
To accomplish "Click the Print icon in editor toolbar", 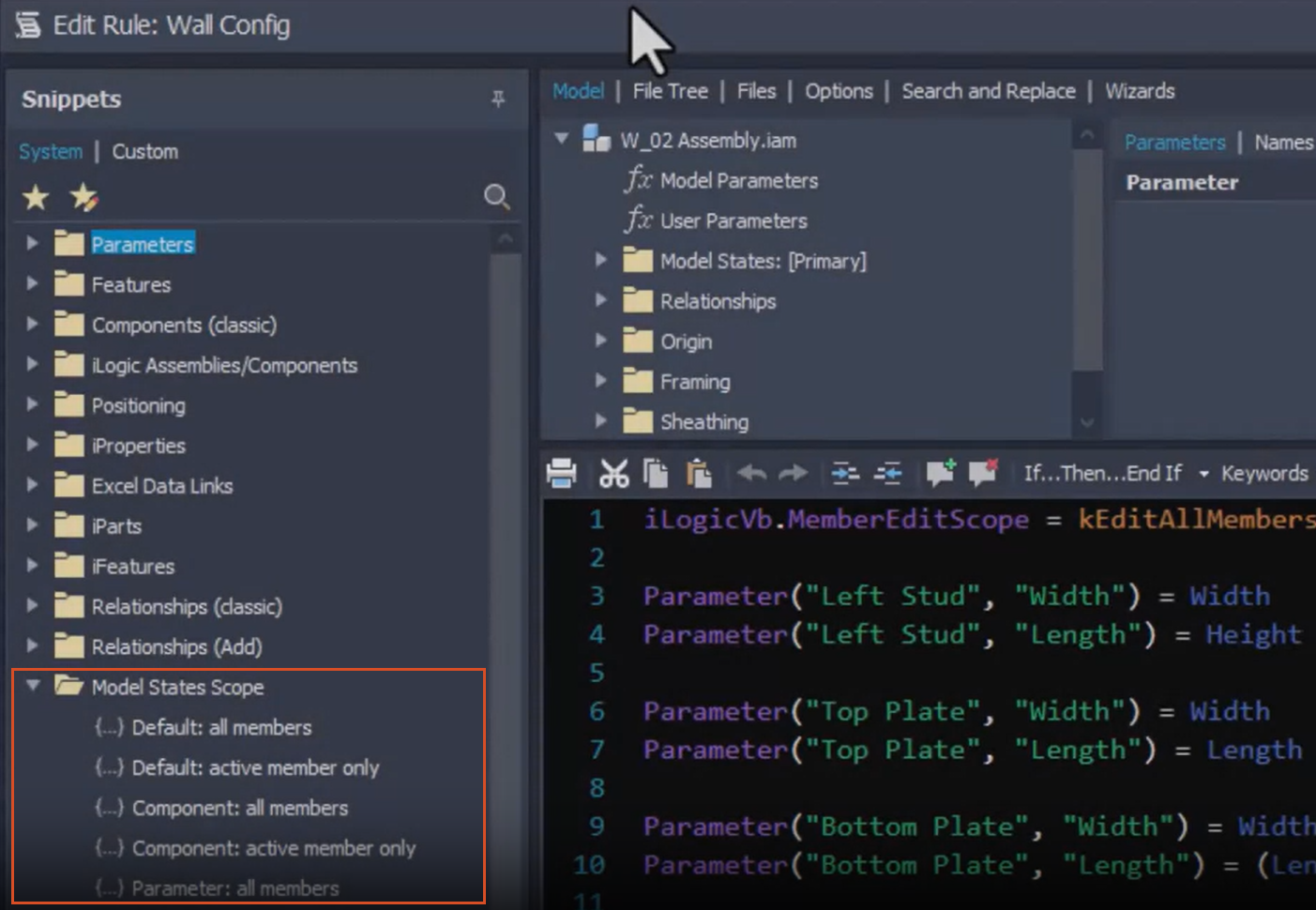I will tap(561, 473).
